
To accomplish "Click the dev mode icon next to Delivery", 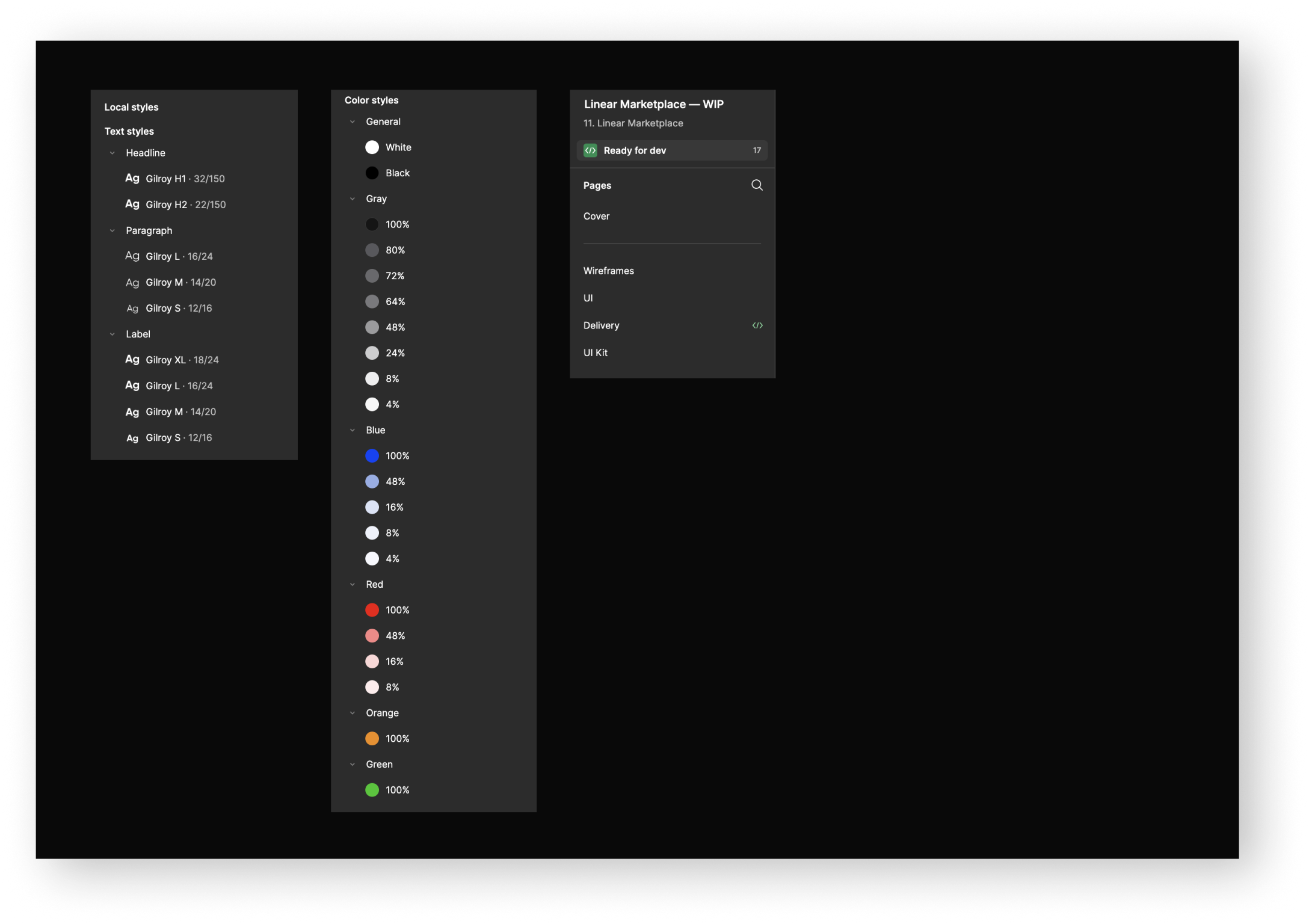I will coord(757,325).
